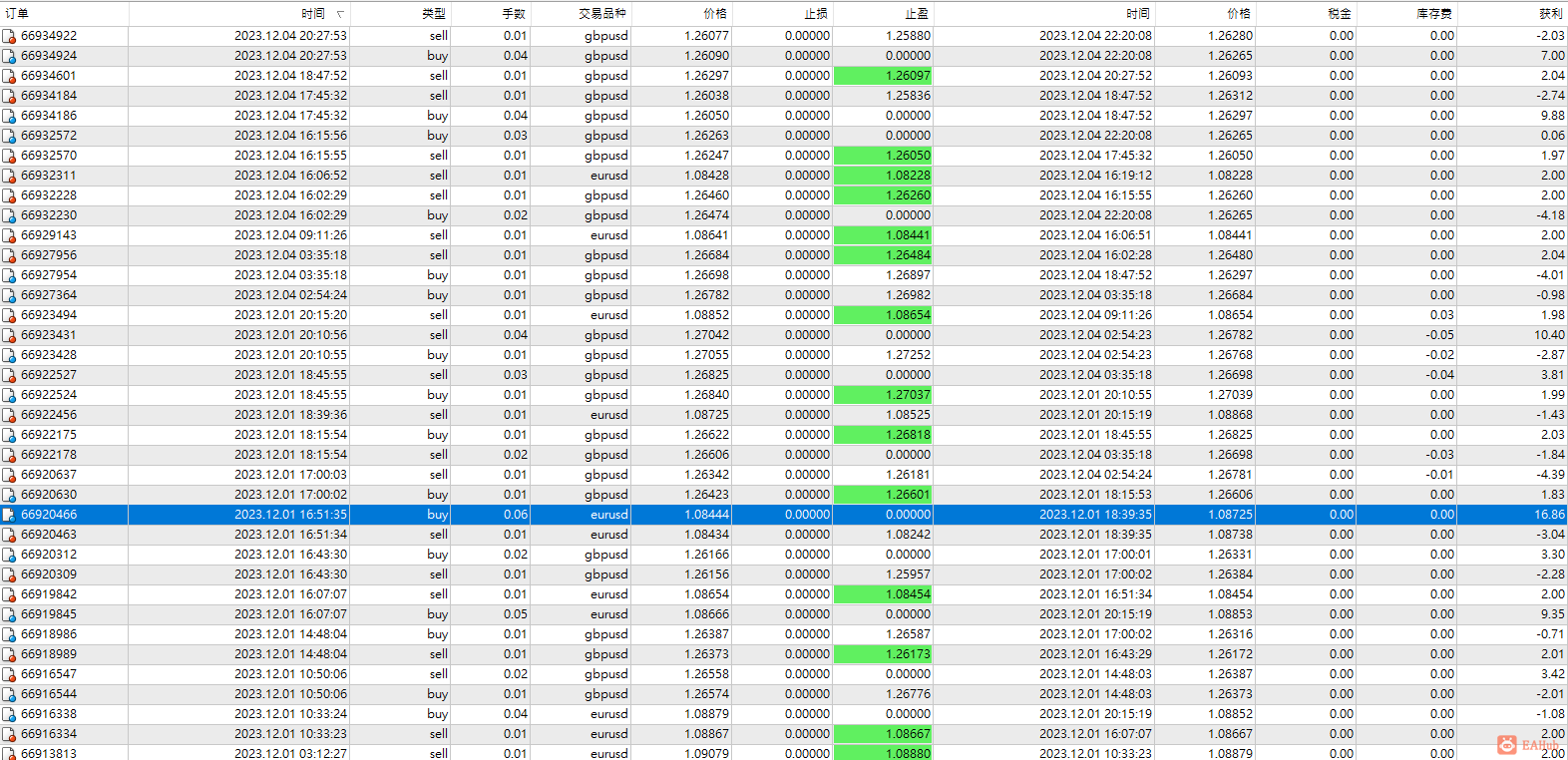Click the row icon beside 66923428
Viewport: 1568px width, 760px height.
pos(9,355)
